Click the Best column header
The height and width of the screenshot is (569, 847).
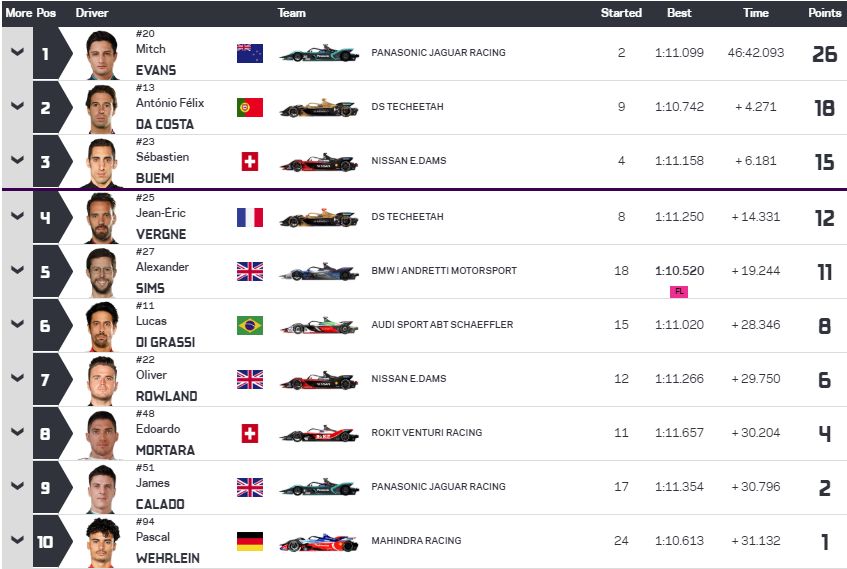679,12
